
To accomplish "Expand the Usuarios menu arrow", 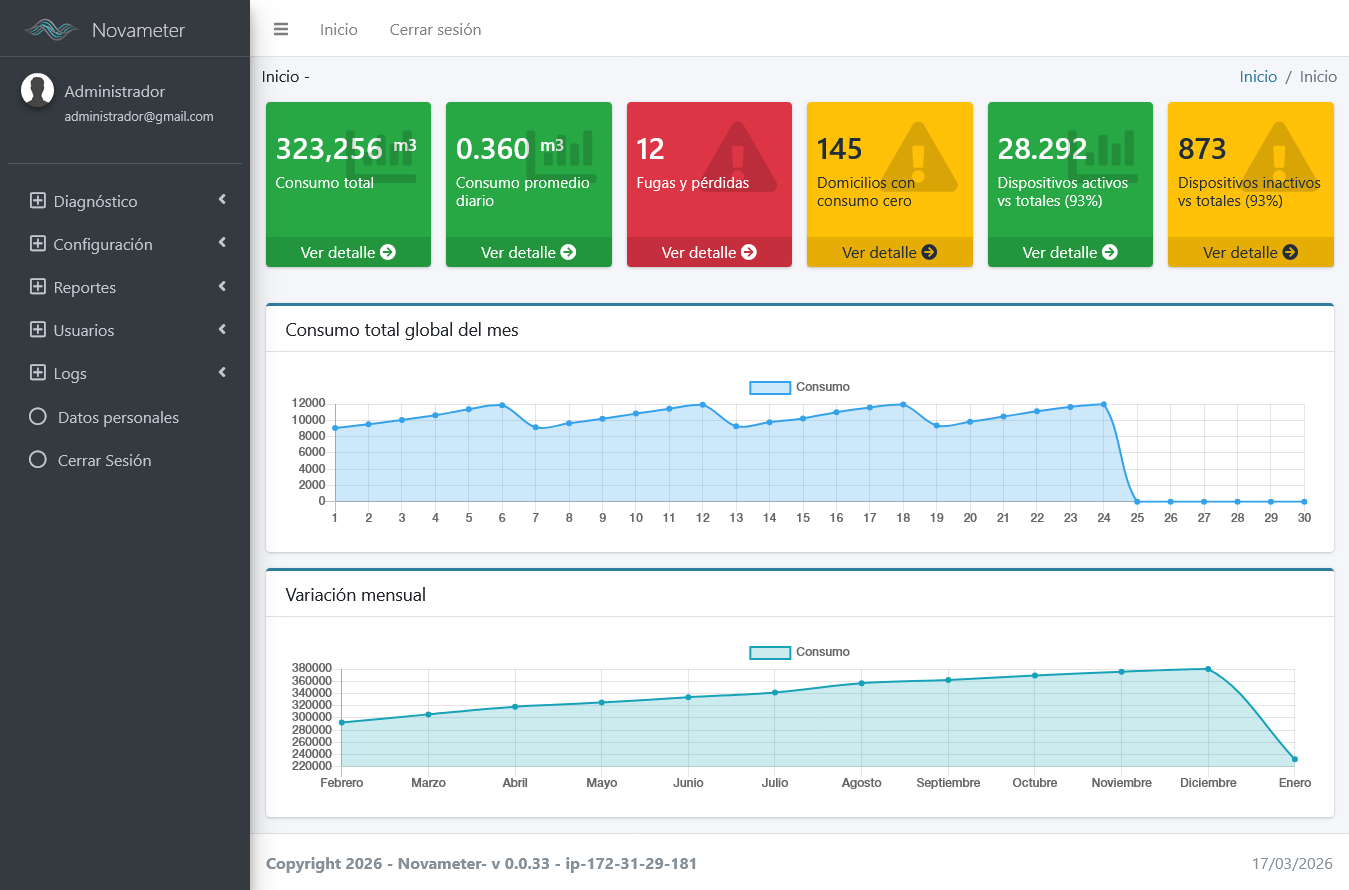I will [x=222, y=329].
